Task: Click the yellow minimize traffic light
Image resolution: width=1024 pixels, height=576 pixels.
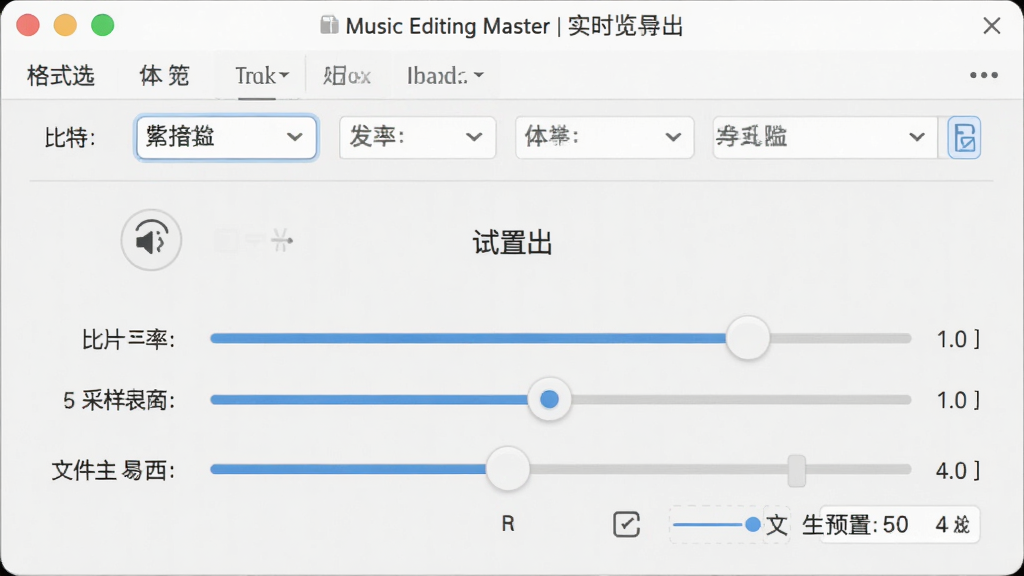Action: pyautogui.click(x=65, y=25)
